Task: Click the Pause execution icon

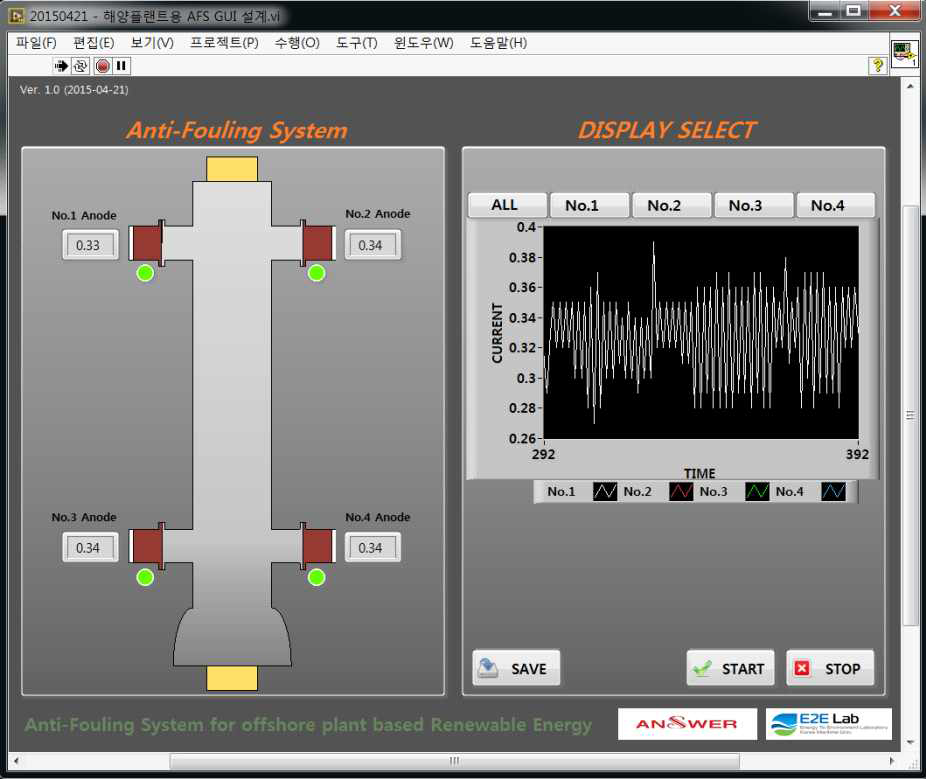Action: (121, 66)
